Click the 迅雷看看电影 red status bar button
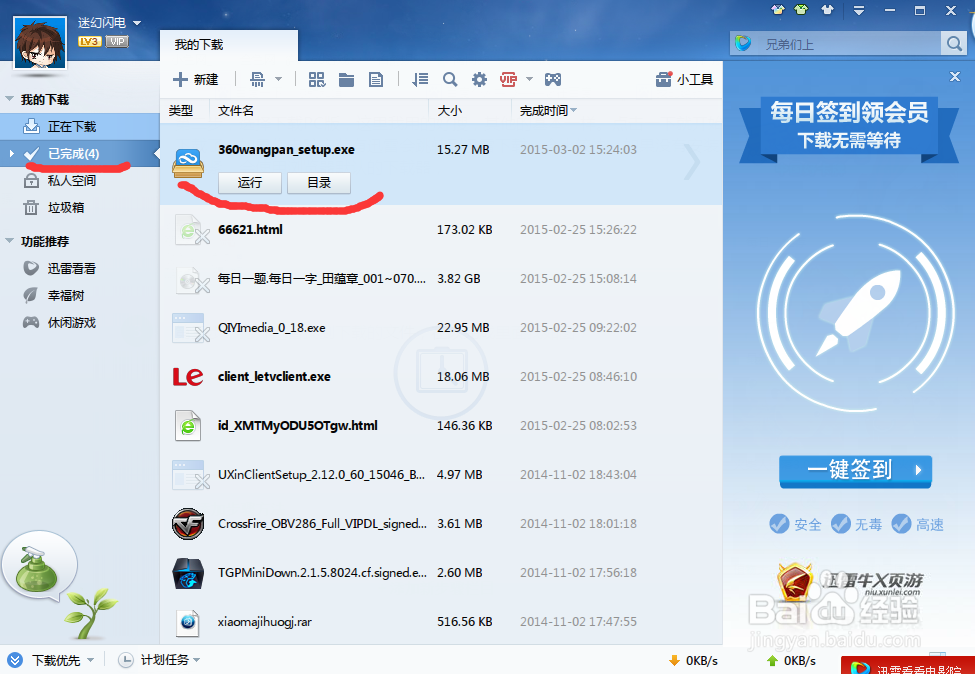Image resolution: width=975 pixels, height=674 pixels. (908, 667)
